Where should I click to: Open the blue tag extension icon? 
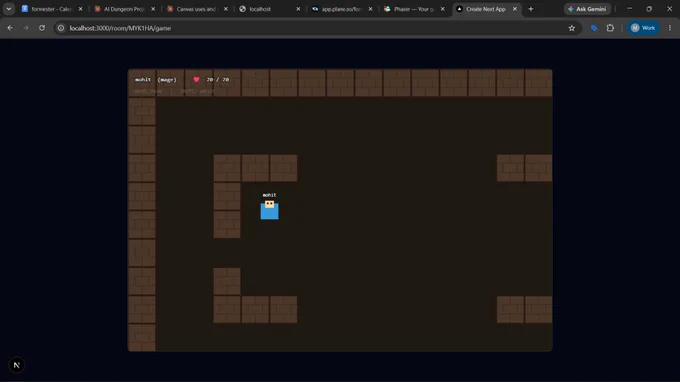coord(594,28)
